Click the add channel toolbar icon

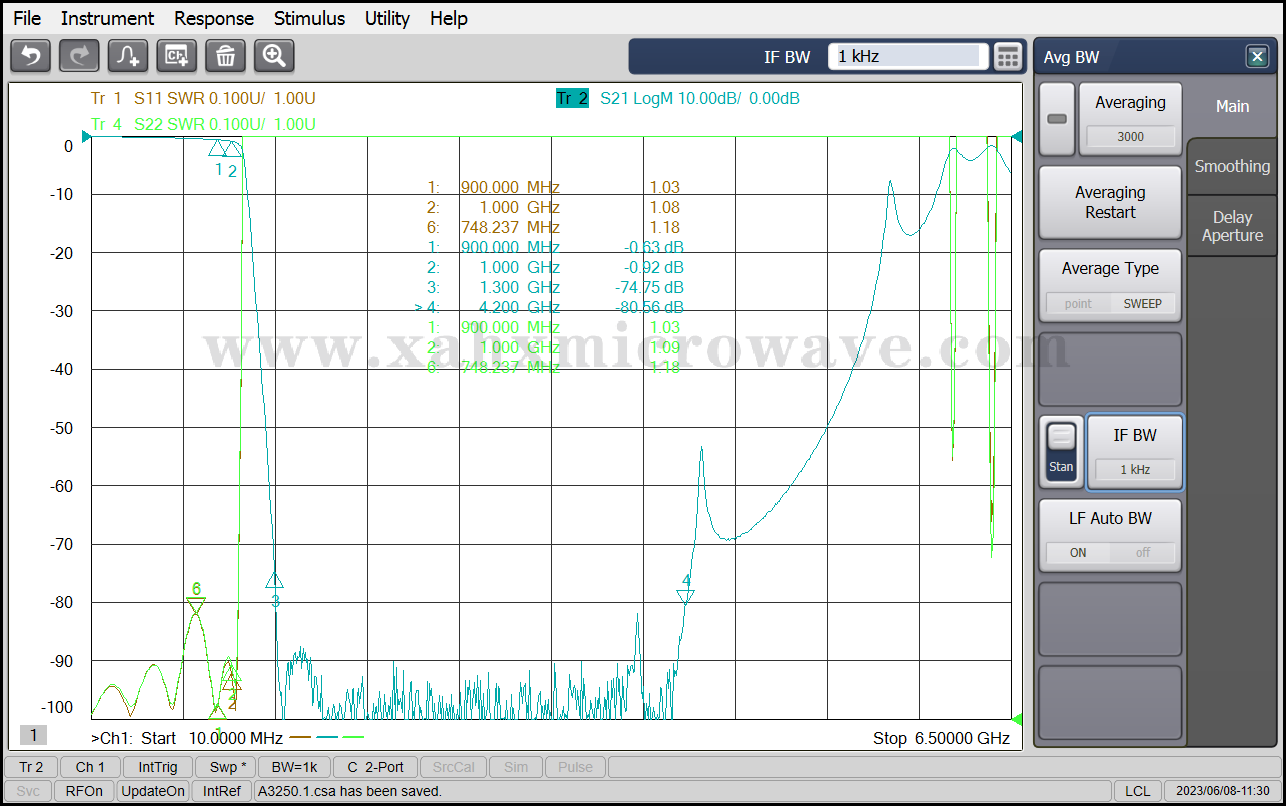(x=177, y=56)
